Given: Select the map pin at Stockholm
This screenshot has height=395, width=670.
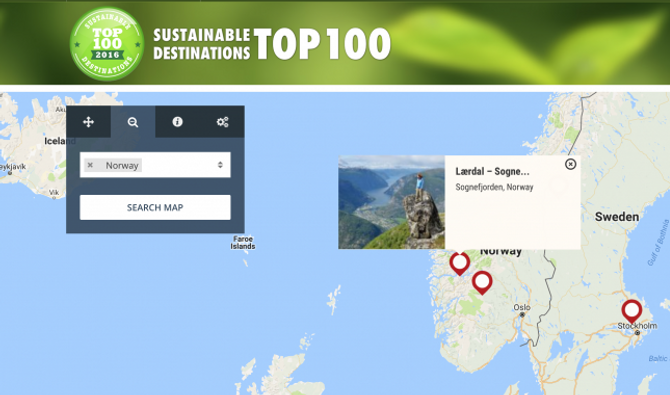Looking at the screenshot, I should click(x=632, y=311).
